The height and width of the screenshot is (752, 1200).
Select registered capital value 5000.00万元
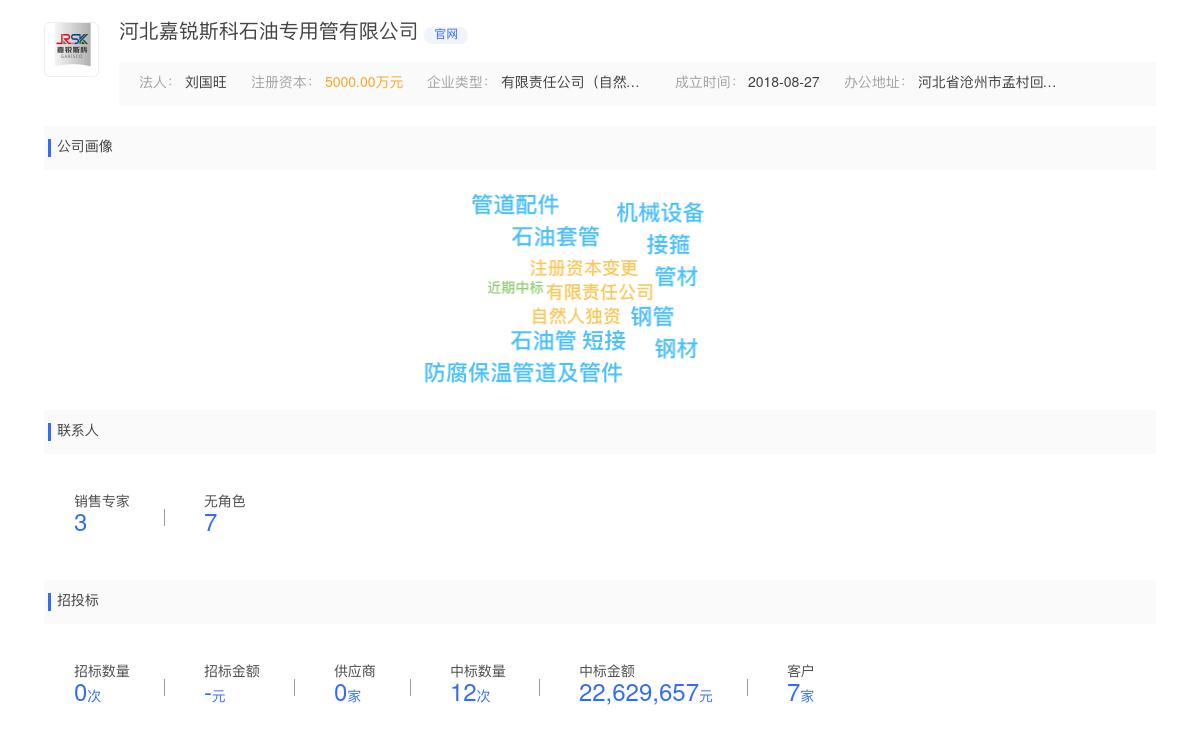364,83
